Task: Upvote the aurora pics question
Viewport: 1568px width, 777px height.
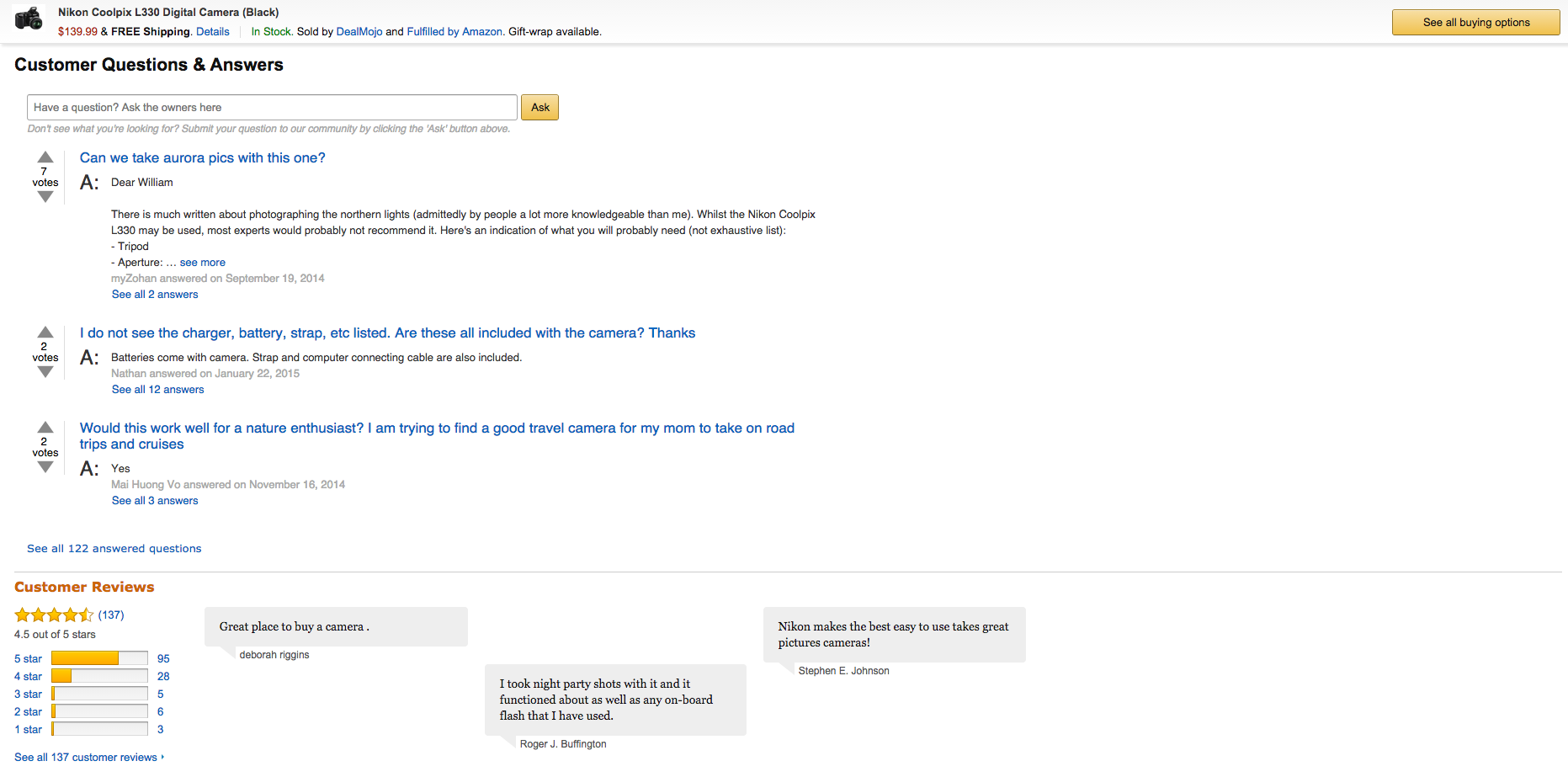Action: pyautogui.click(x=45, y=157)
